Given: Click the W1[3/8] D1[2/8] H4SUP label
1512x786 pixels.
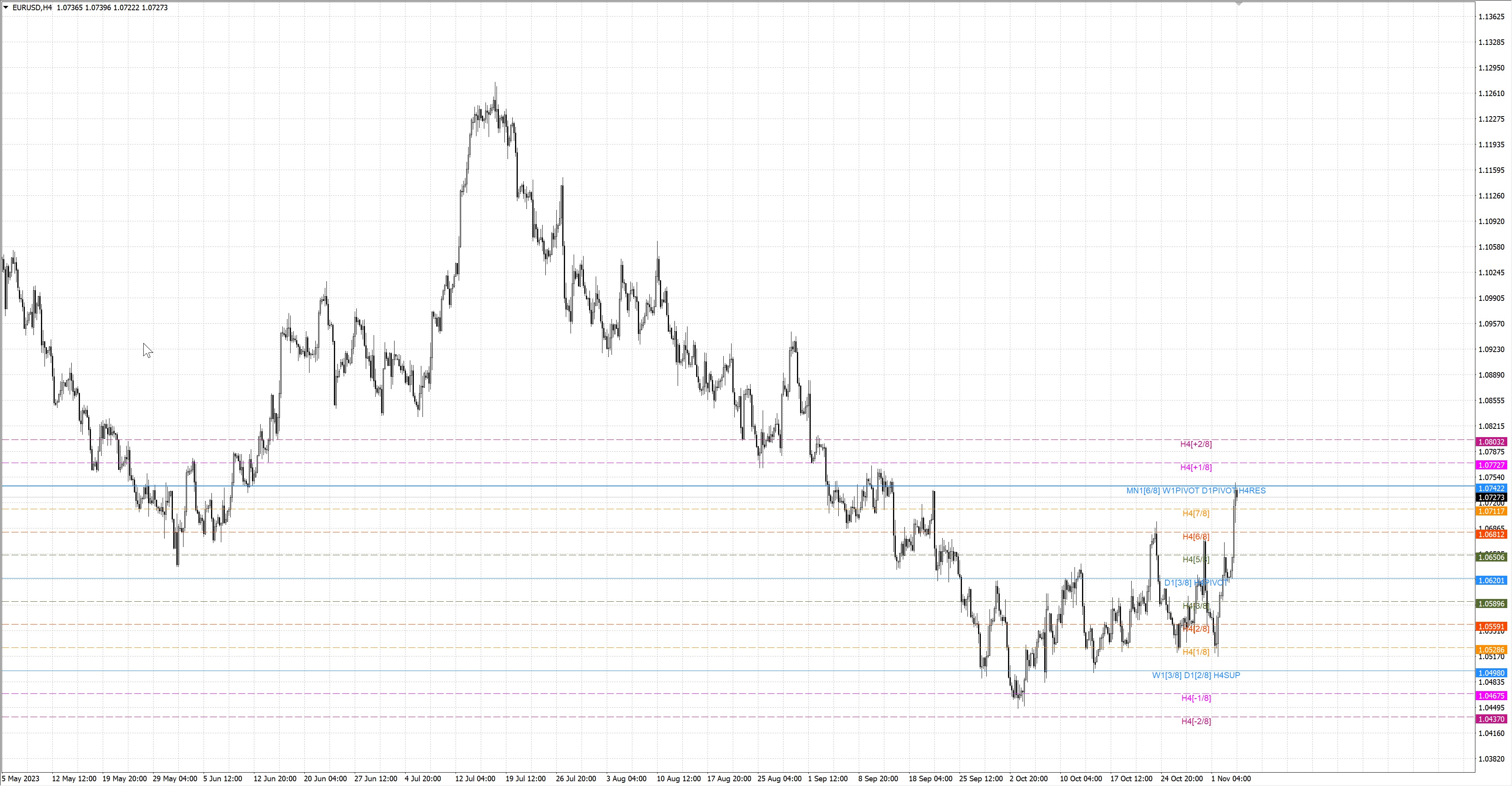Looking at the screenshot, I should click(1196, 675).
